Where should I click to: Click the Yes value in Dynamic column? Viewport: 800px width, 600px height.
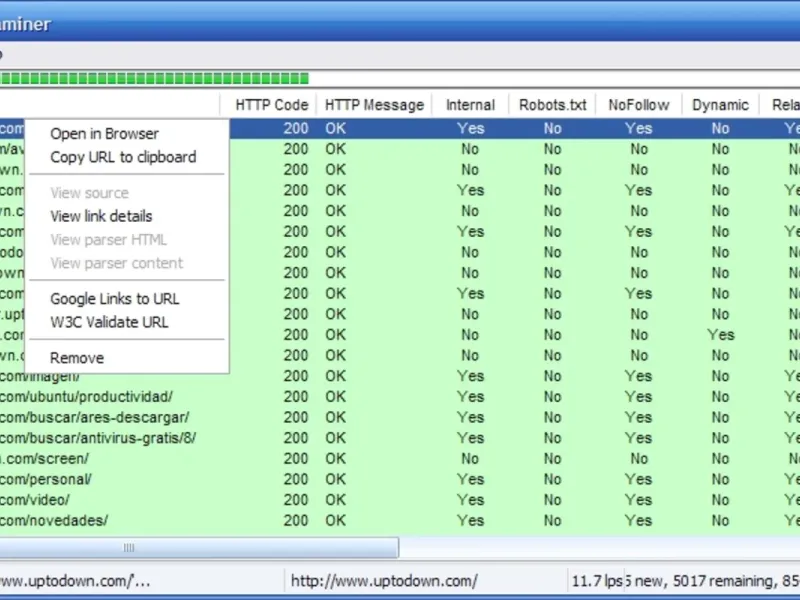720,335
